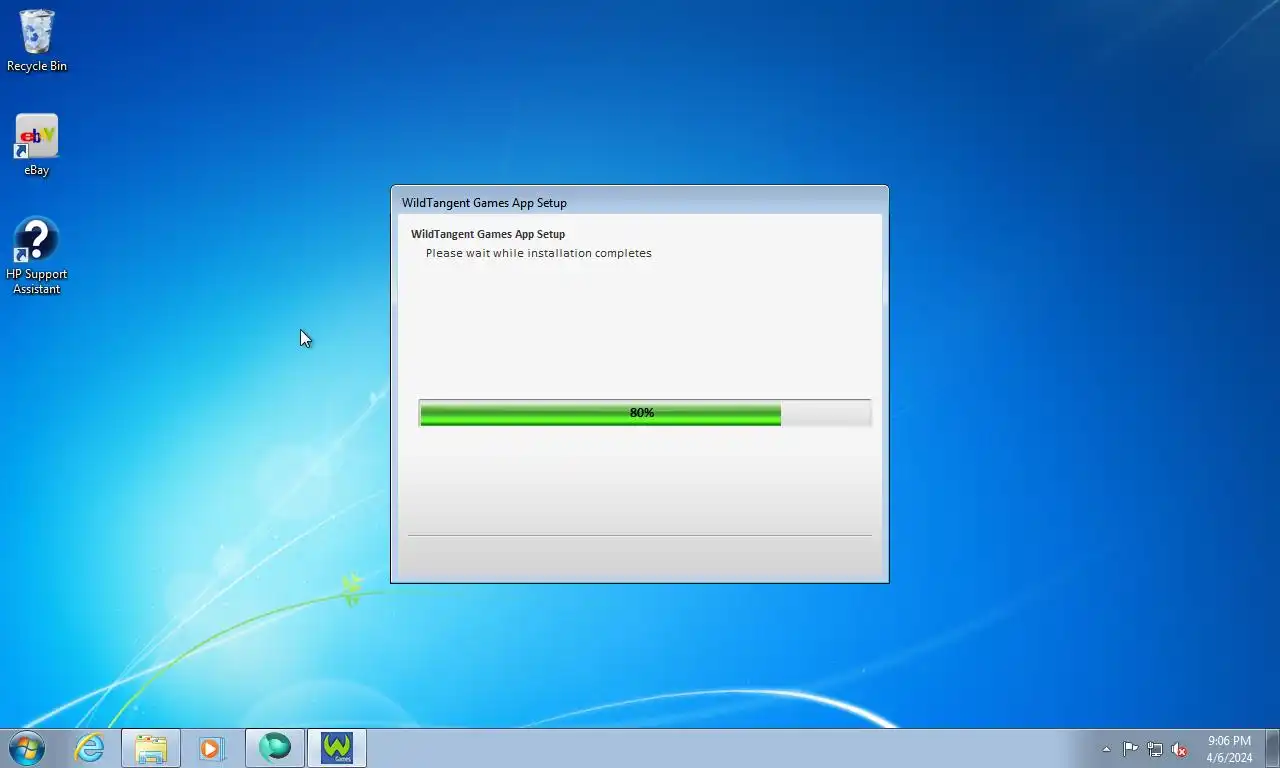Click the WildTangent Games App Setup title bar
The image size is (1280, 768).
point(639,202)
